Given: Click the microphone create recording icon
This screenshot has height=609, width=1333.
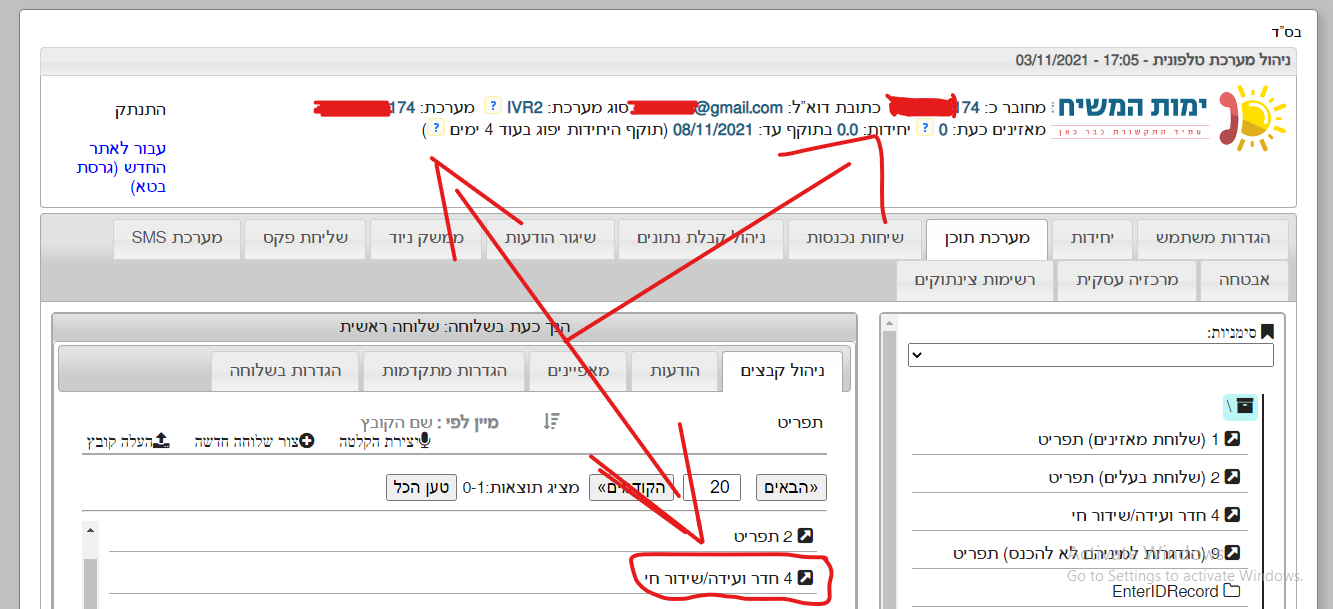Looking at the screenshot, I should pos(425,440).
